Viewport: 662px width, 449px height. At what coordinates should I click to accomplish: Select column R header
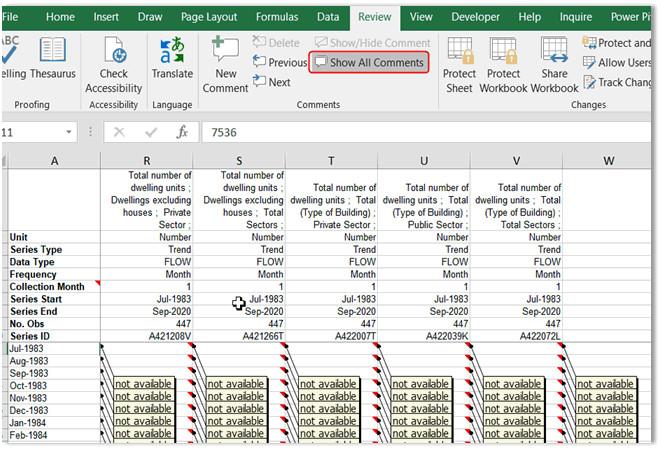point(147,161)
